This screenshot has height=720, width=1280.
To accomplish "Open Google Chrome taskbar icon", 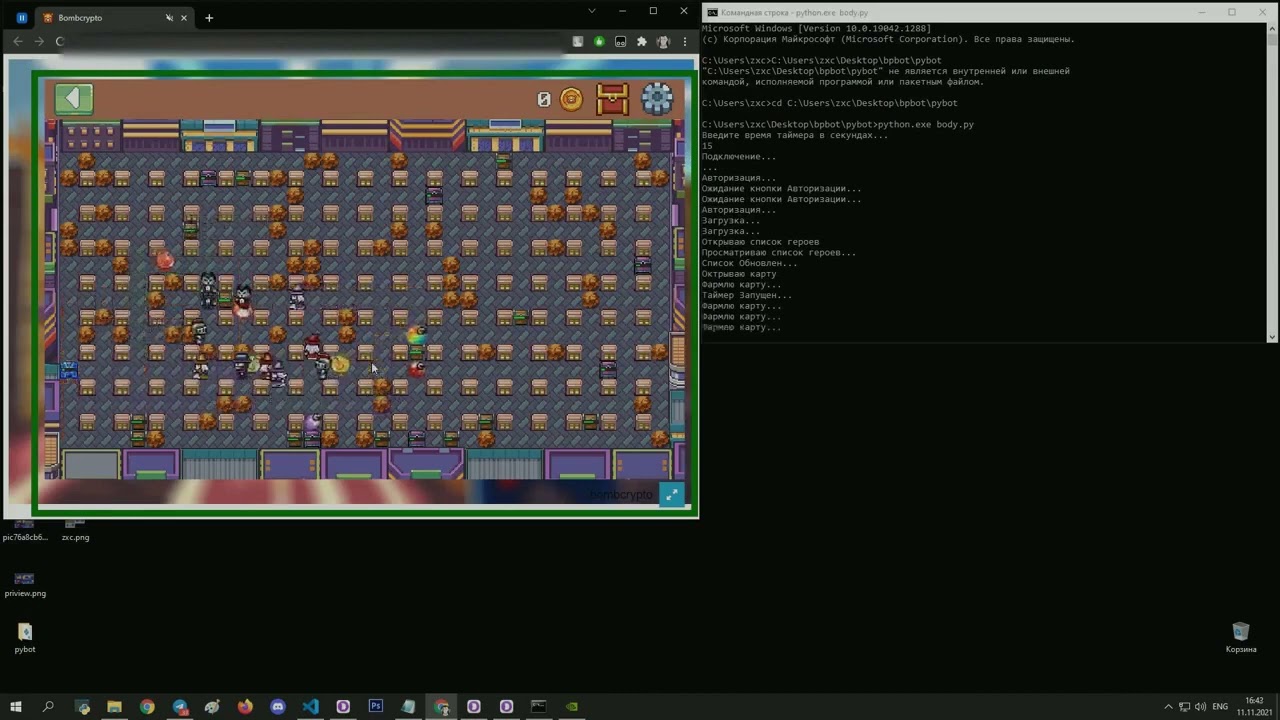I will 147,706.
